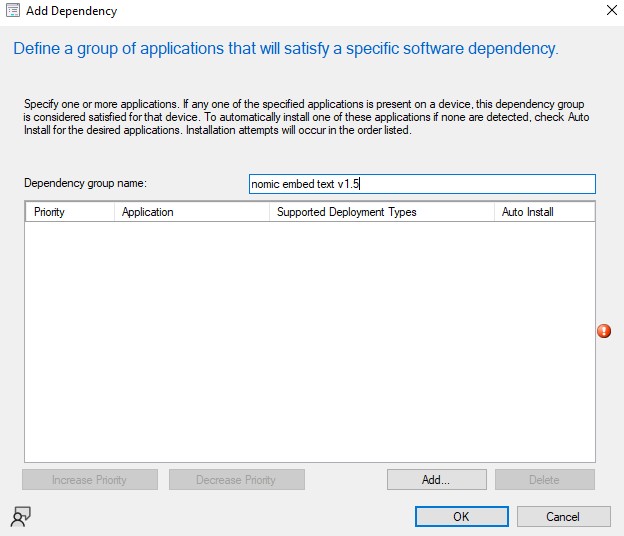Confirm the dialog with OK
The width and height of the screenshot is (624, 536).
point(460,517)
